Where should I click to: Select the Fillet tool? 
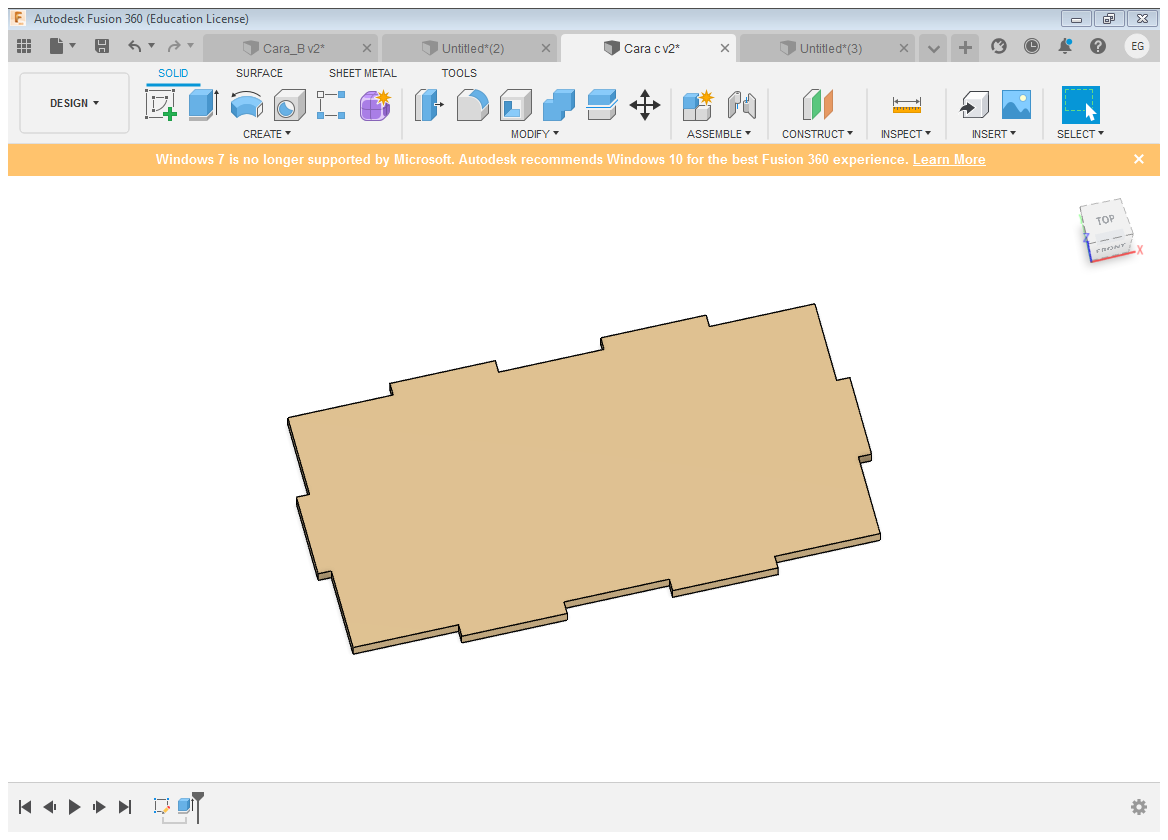[472, 104]
